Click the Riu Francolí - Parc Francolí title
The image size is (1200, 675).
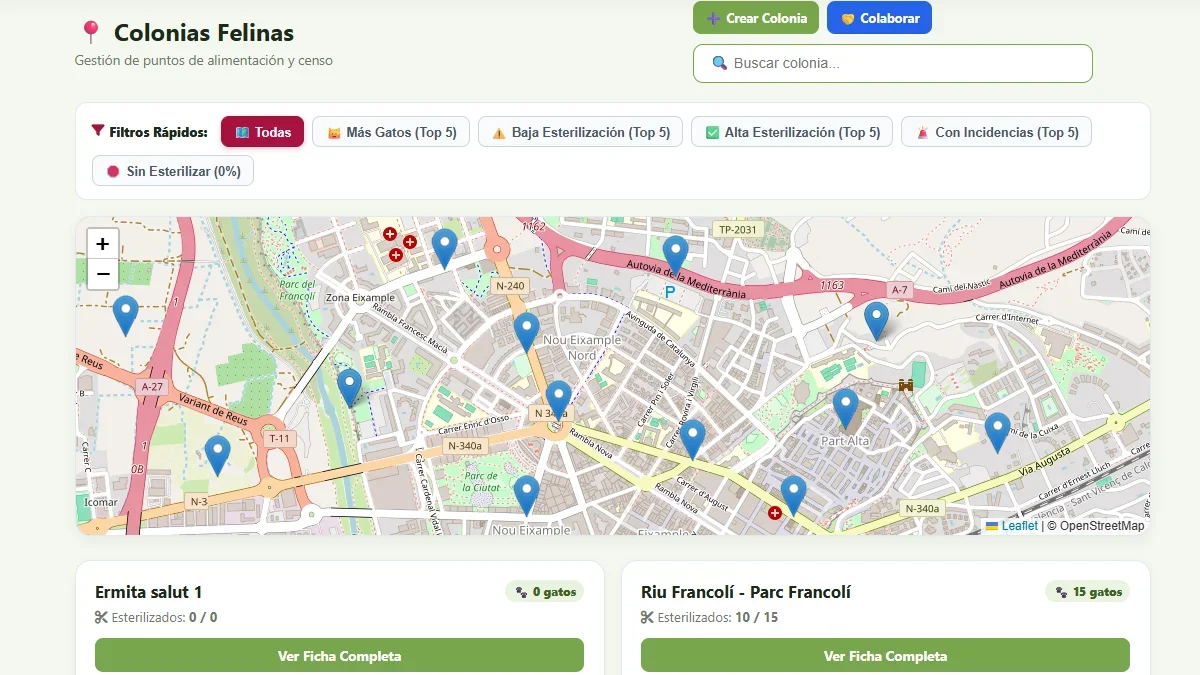746,592
